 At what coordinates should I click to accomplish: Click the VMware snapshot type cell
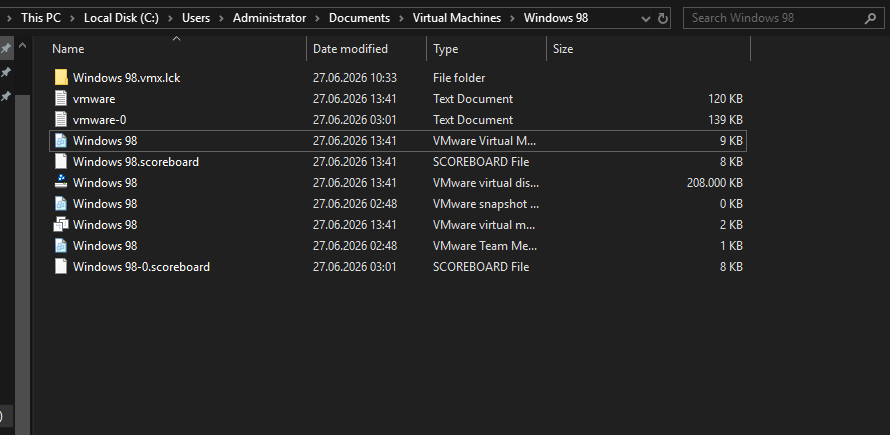point(486,203)
